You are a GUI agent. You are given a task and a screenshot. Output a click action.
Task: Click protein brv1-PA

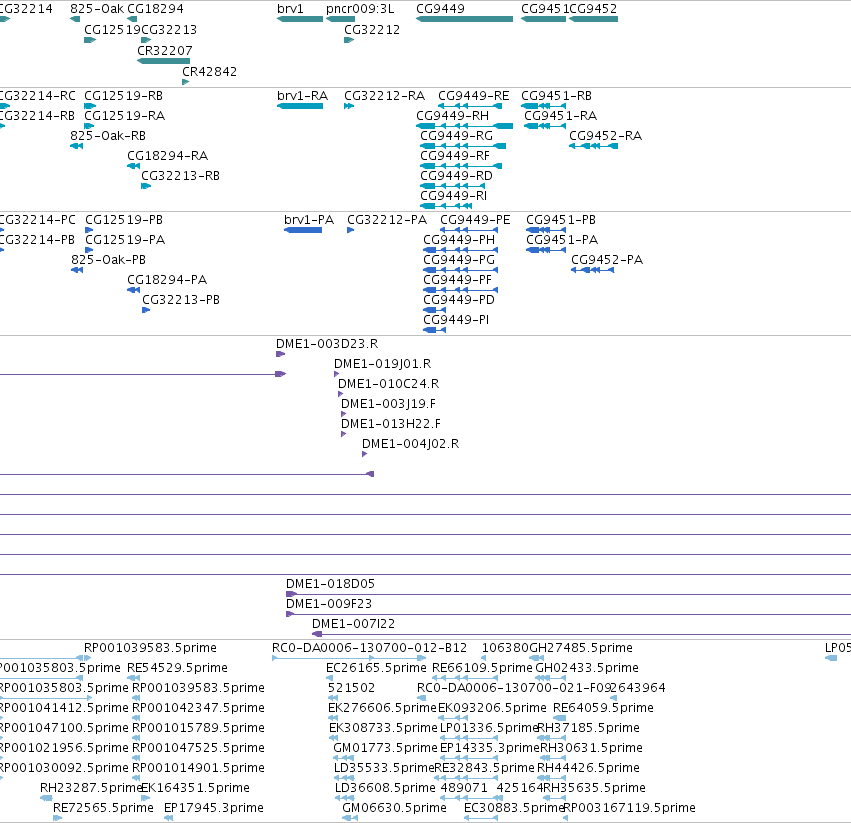[303, 230]
